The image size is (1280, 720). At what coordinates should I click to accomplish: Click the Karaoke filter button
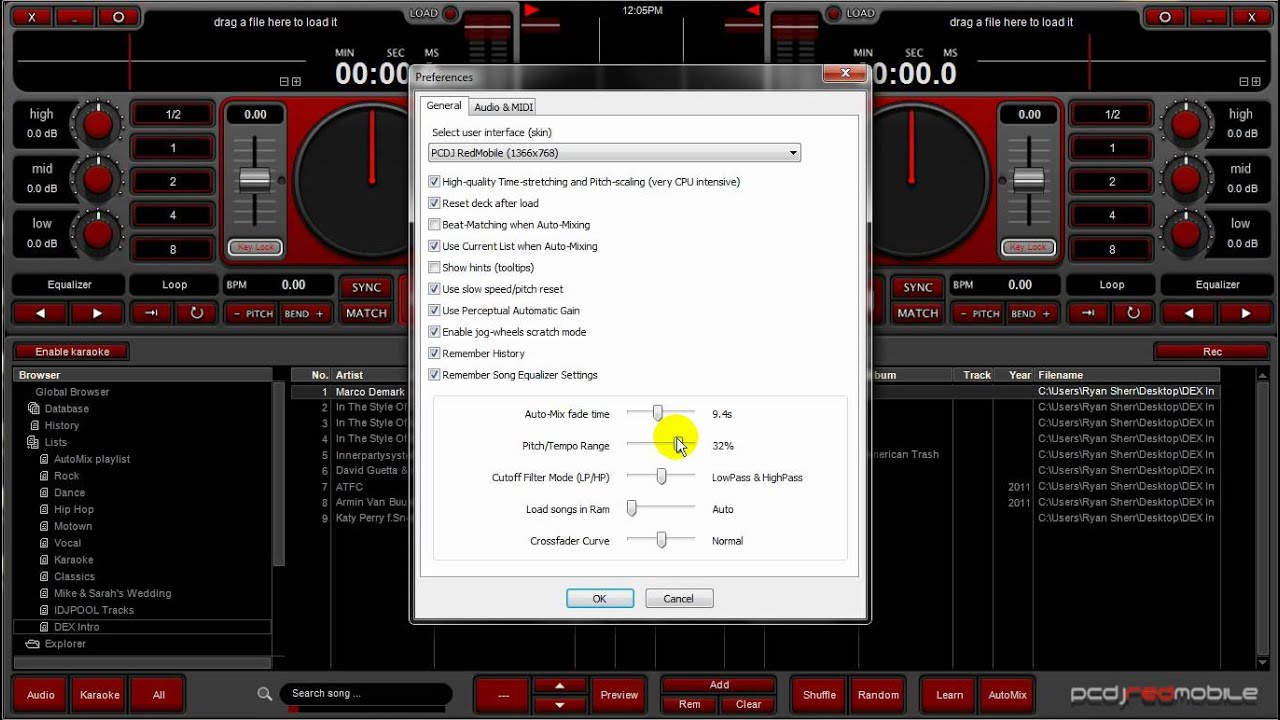coord(100,695)
